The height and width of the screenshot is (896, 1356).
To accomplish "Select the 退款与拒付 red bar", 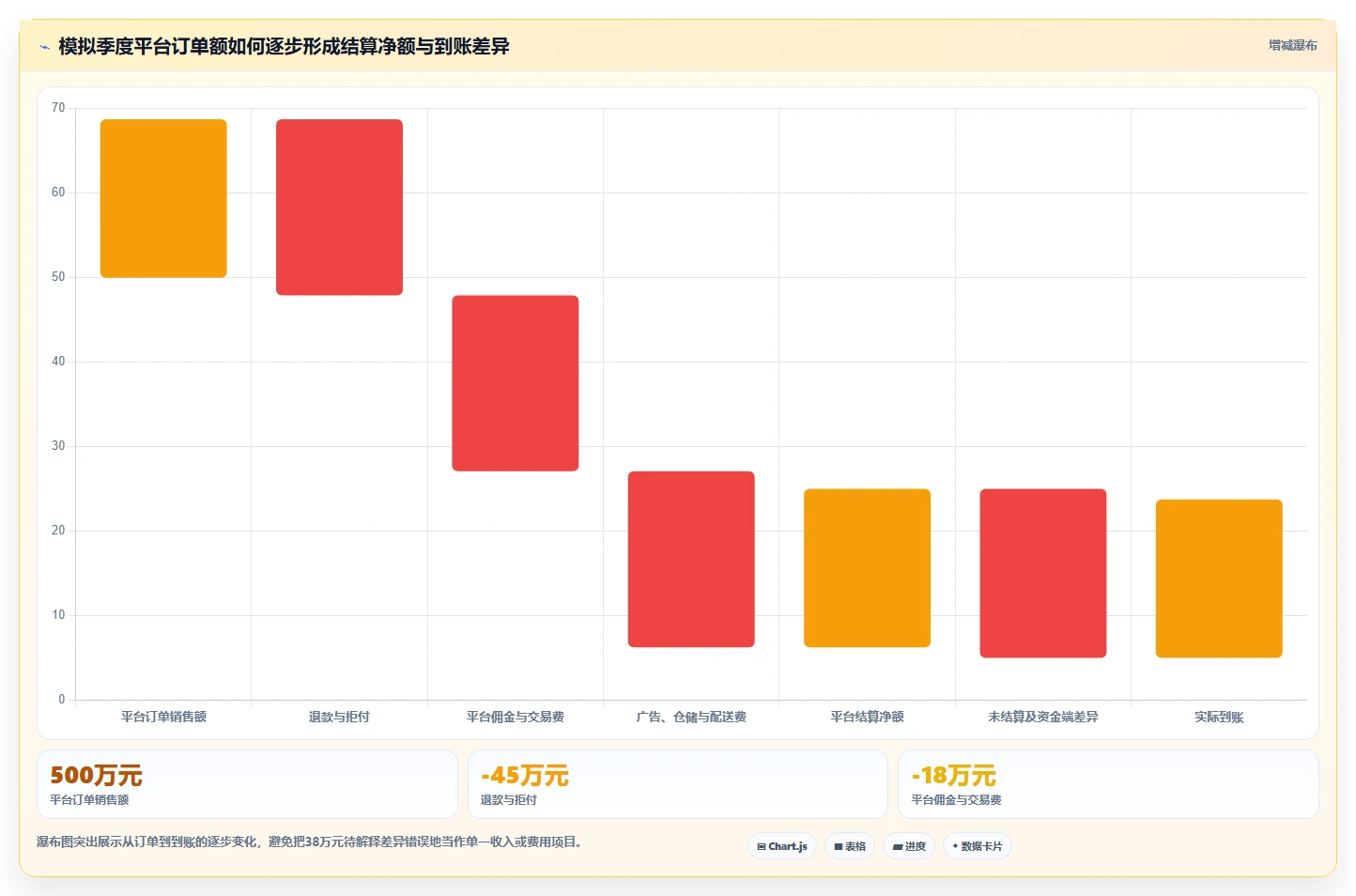I will (339, 207).
